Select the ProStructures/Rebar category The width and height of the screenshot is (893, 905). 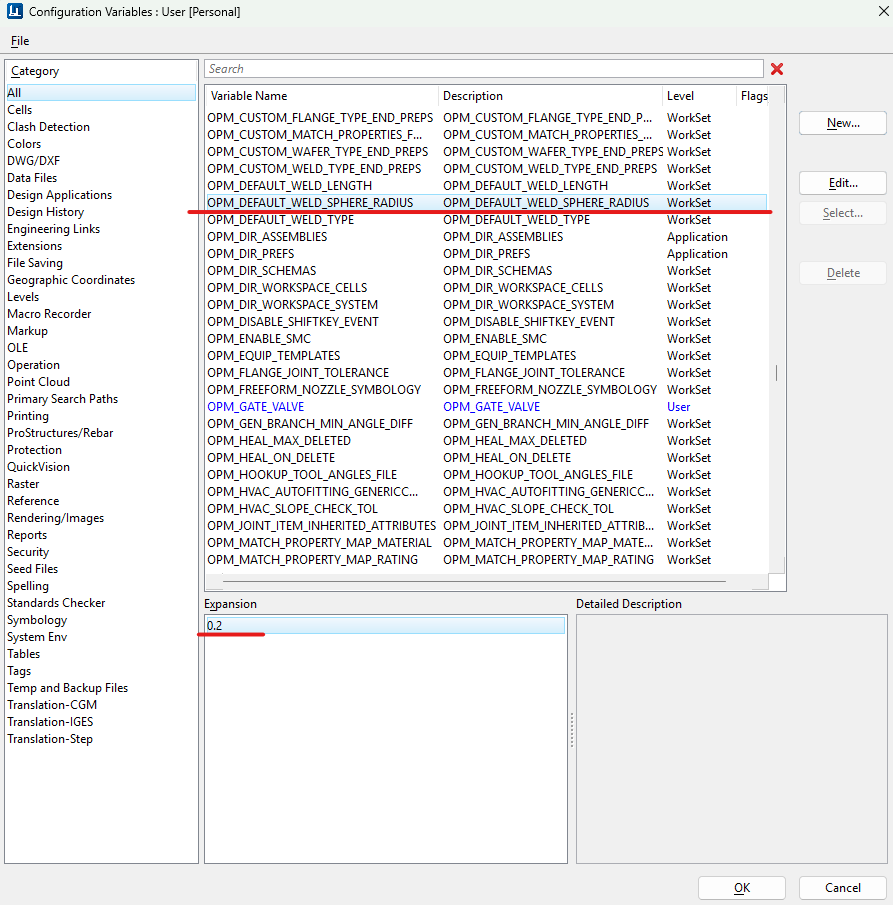pyautogui.click(x=60, y=433)
